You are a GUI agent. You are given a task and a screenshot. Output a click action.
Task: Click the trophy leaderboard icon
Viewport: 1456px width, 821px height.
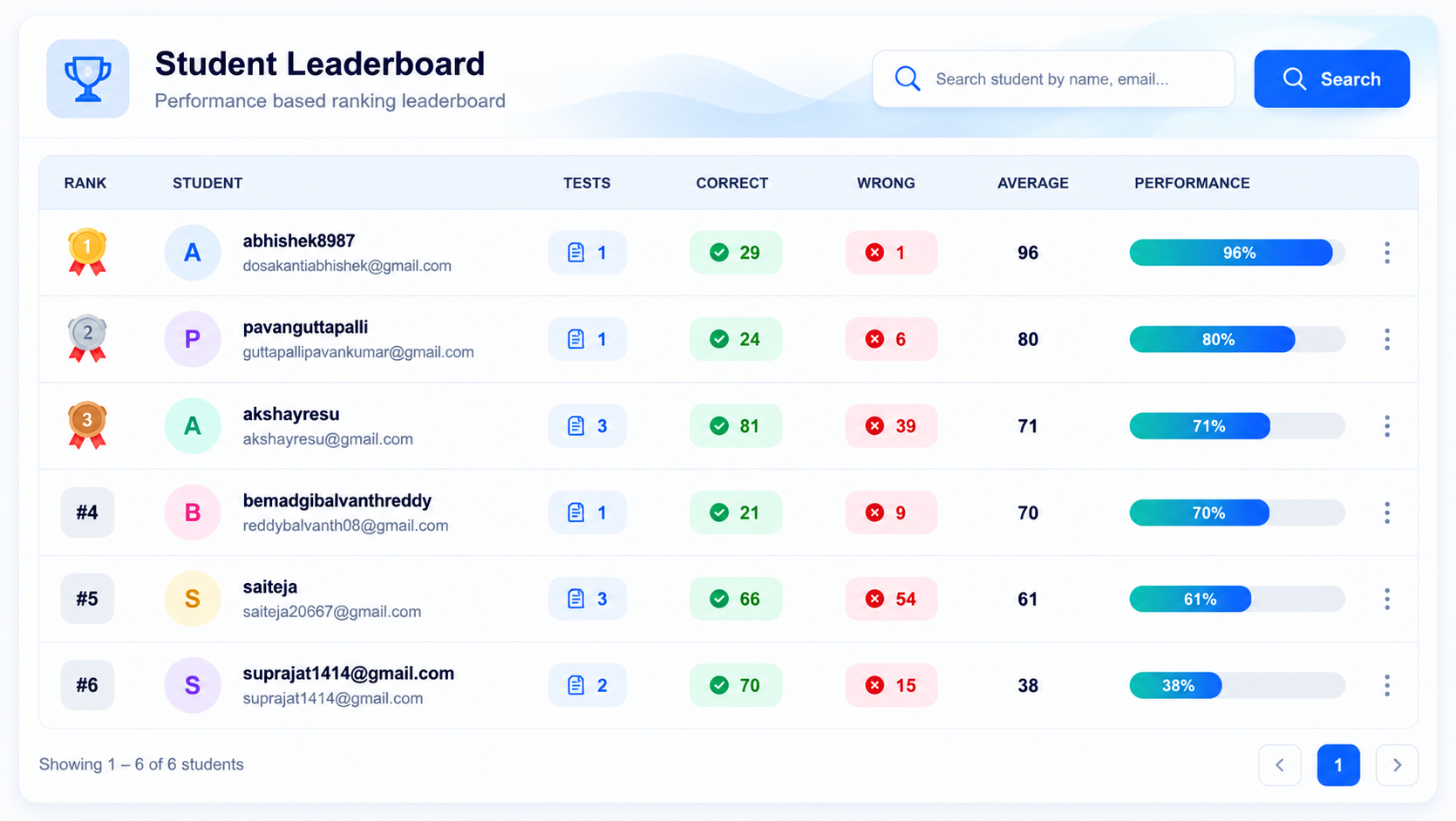pos(88,78)
